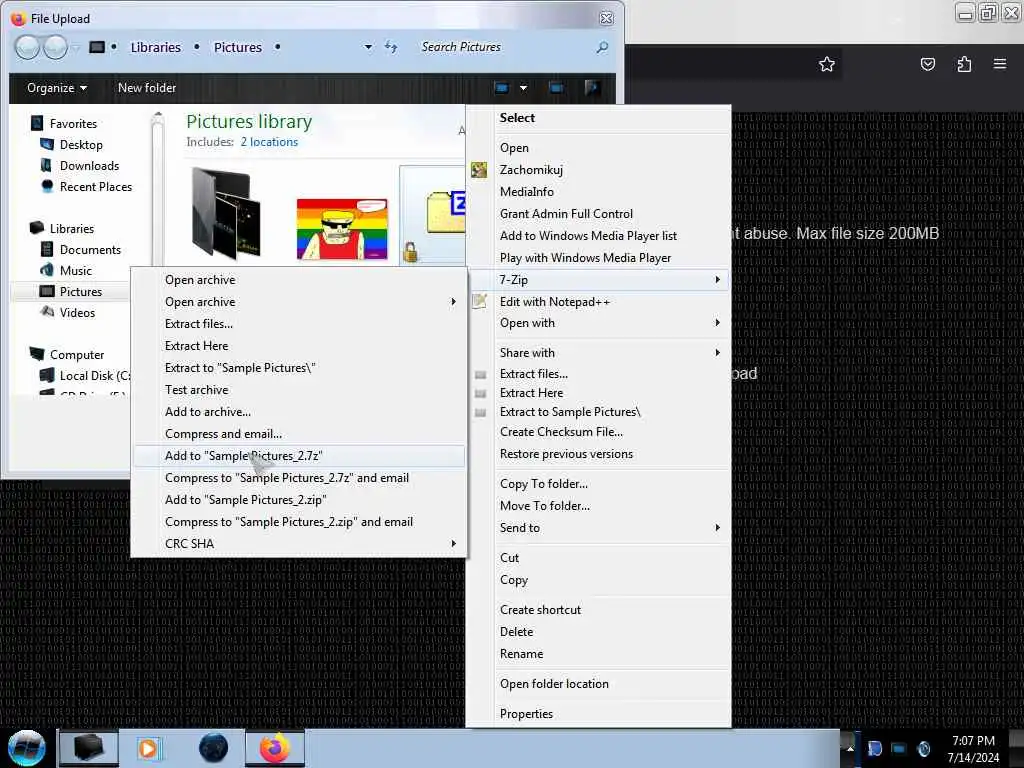
Task: Click the Desktop icon in Favorites
Action: [x=46, y=144]
